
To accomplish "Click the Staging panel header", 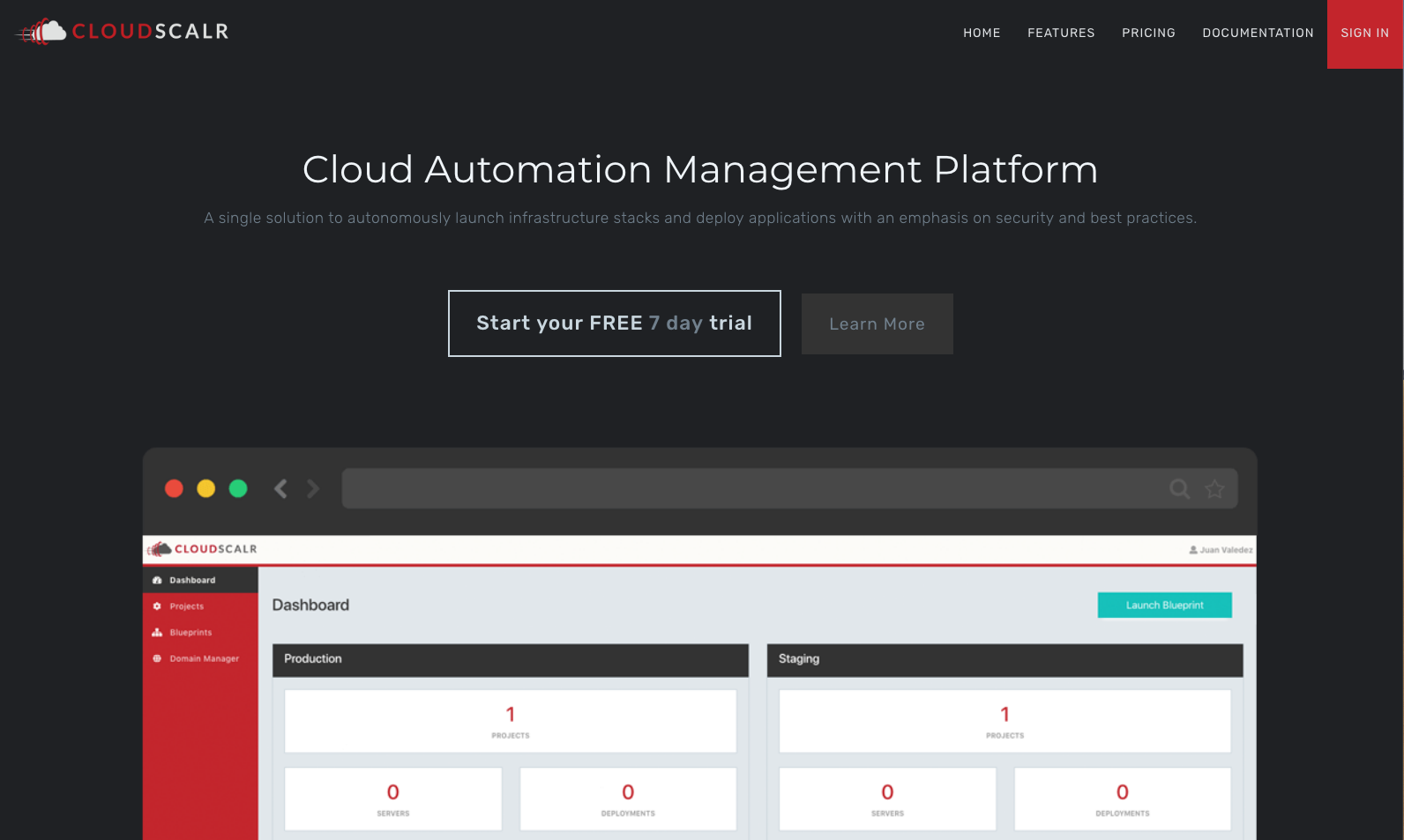I will coord(1004,659).
